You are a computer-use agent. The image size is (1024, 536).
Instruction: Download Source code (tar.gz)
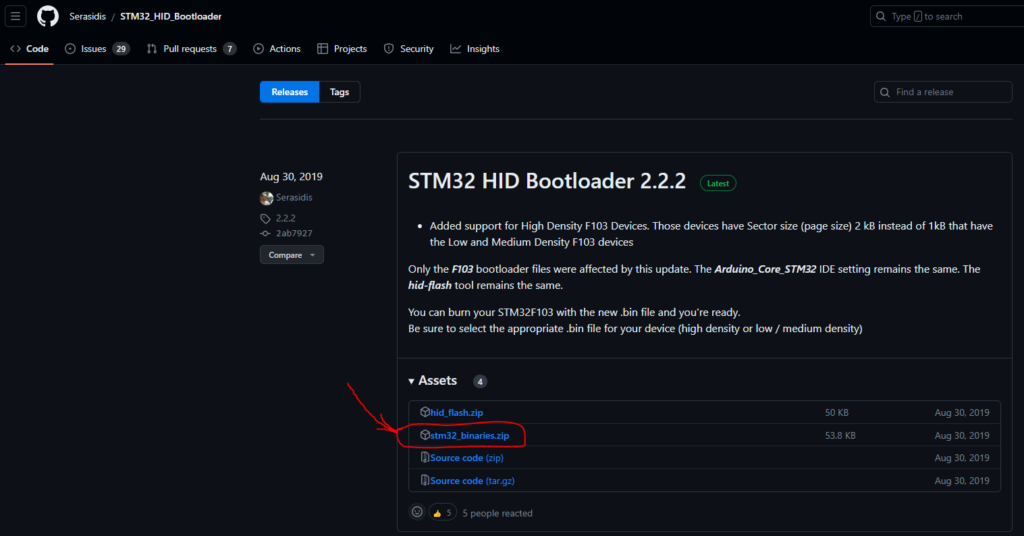[472, 481]
